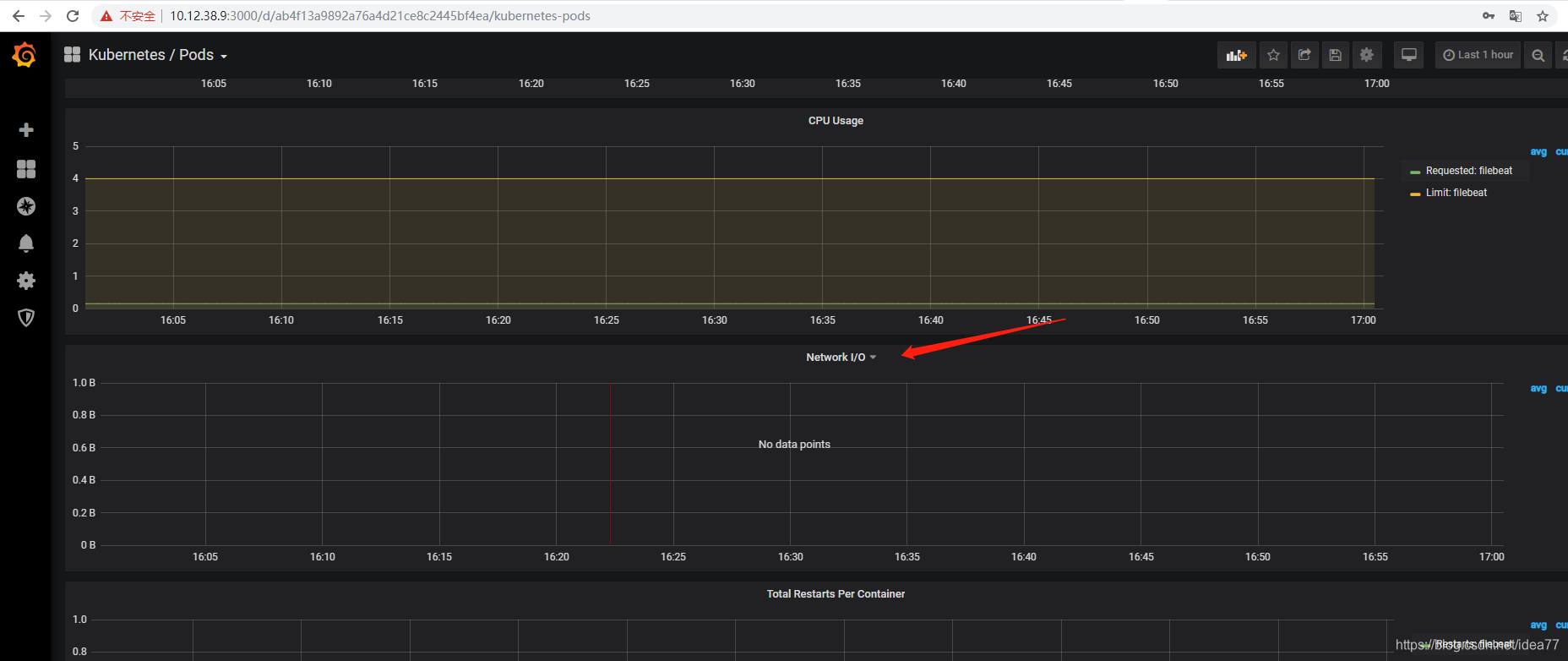Open the Server Admin shield icon
The height and width of the screenshot is (661, 1568).
pyautogui.click(x=26, y=318)
